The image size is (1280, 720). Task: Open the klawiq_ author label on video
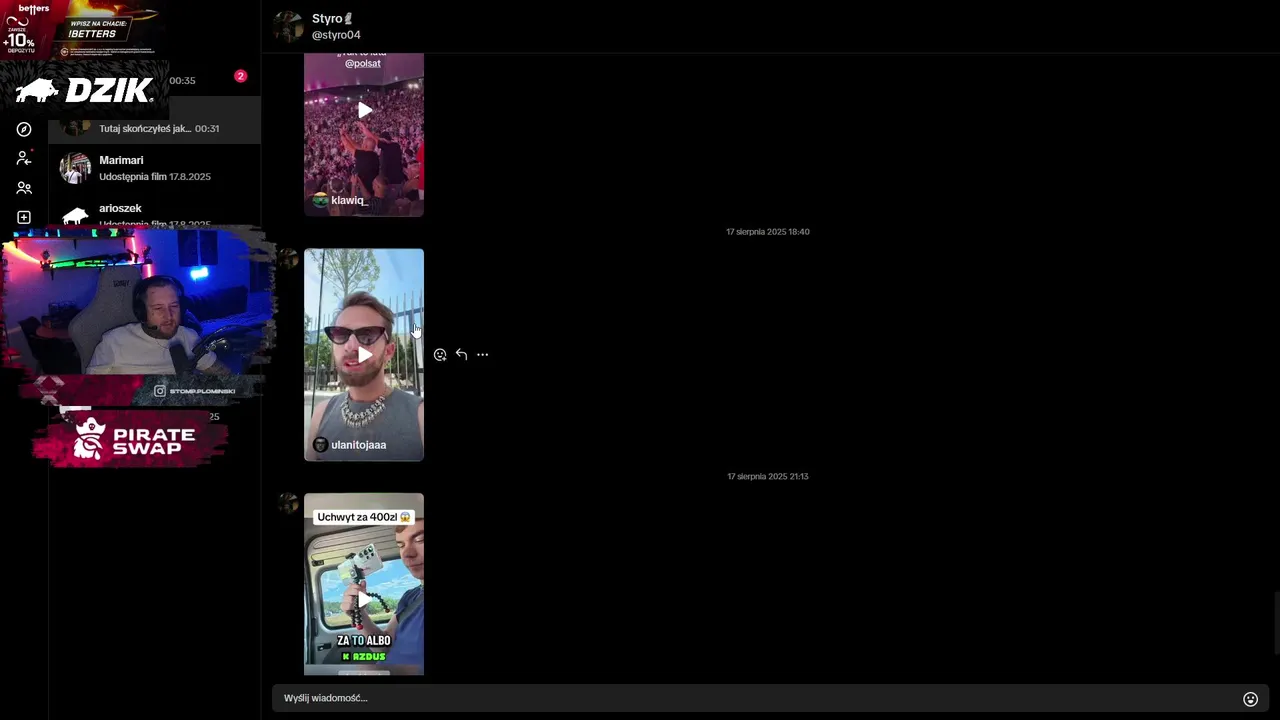click(341, 200)
